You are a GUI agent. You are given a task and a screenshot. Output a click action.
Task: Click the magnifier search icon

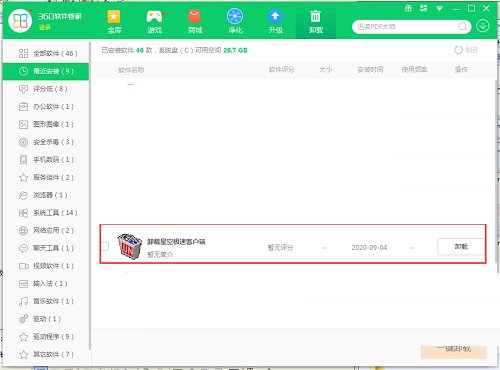coord(462,27)
